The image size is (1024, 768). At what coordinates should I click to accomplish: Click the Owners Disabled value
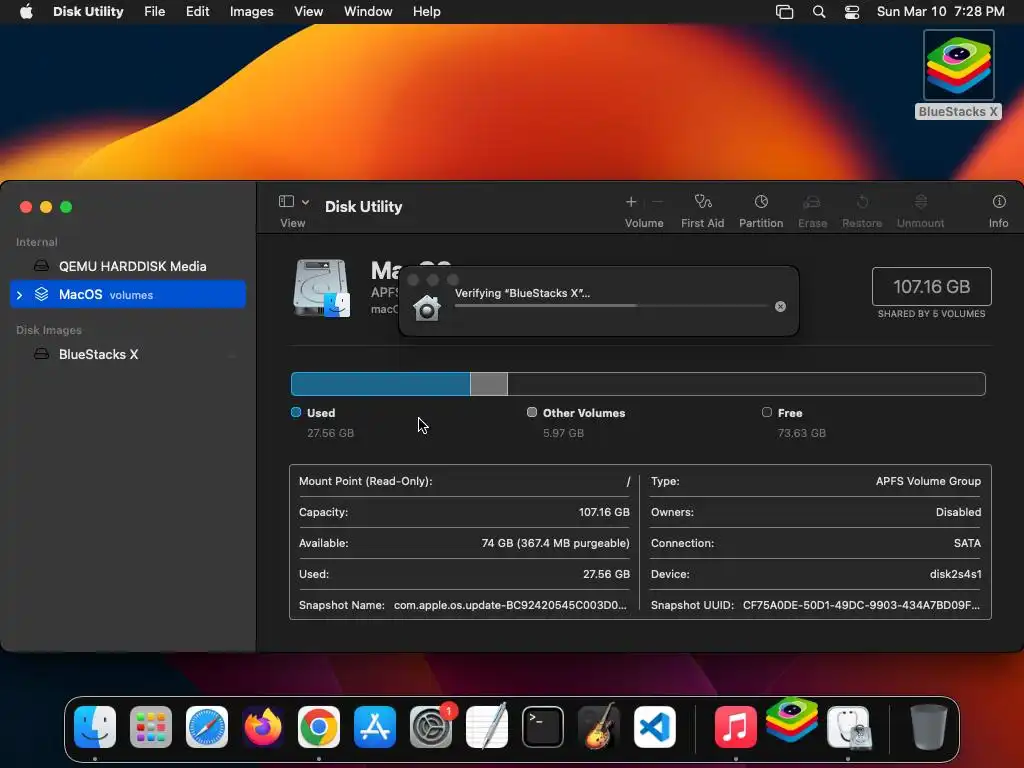pos(958,512)
